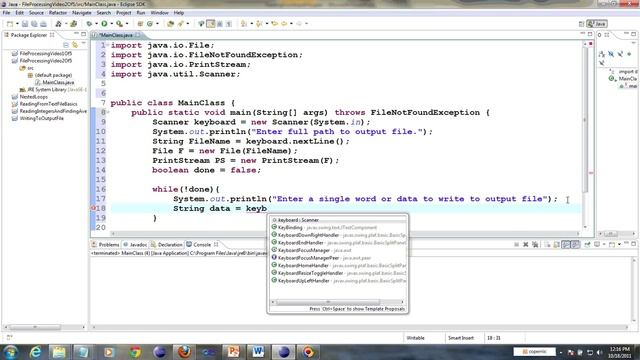Viewport: 640px width, 360px height.
Task: Switch to the Javadoc tab
Action: 135,244
